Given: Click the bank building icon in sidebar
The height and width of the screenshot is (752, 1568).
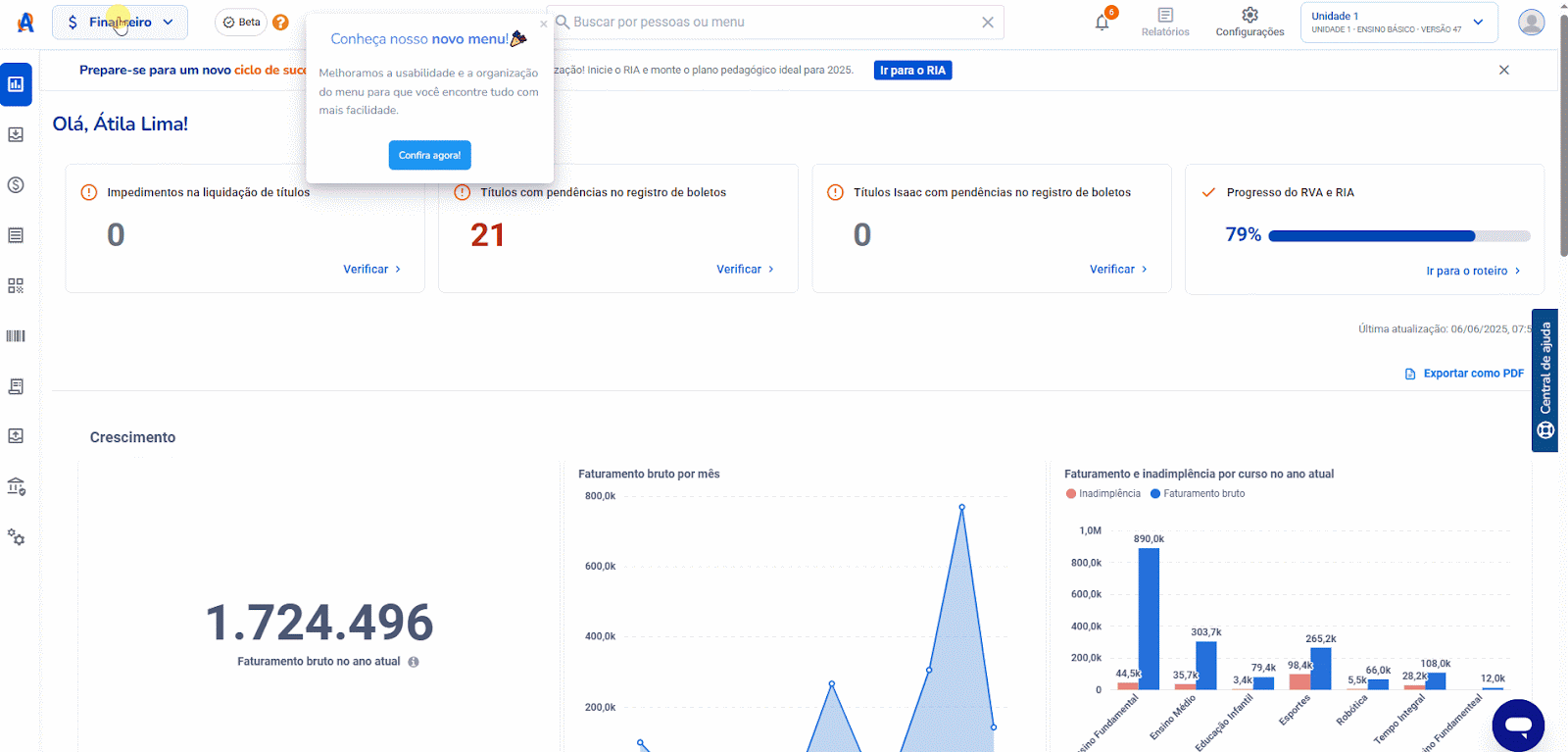Looking at the screenshot, I should click(16, 487).
